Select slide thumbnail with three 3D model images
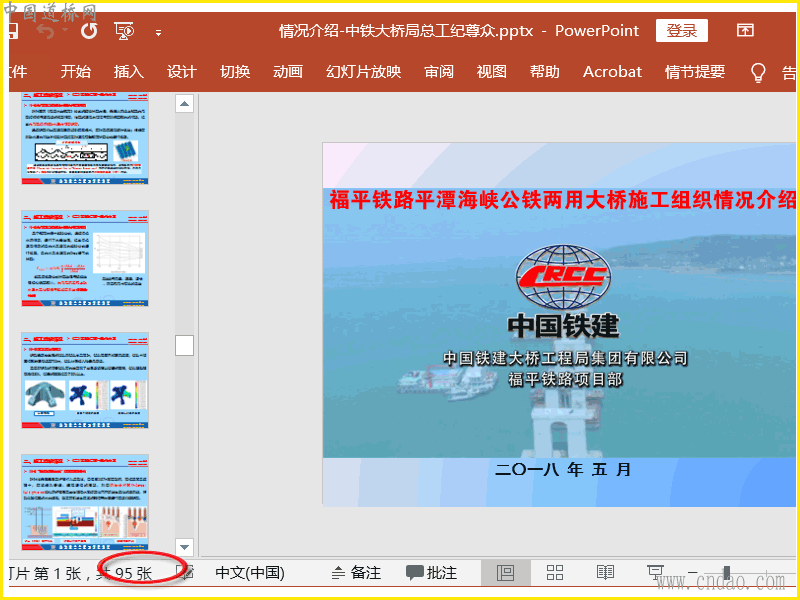The height and width of the screenshot is (600, 800). click(85, 380)
